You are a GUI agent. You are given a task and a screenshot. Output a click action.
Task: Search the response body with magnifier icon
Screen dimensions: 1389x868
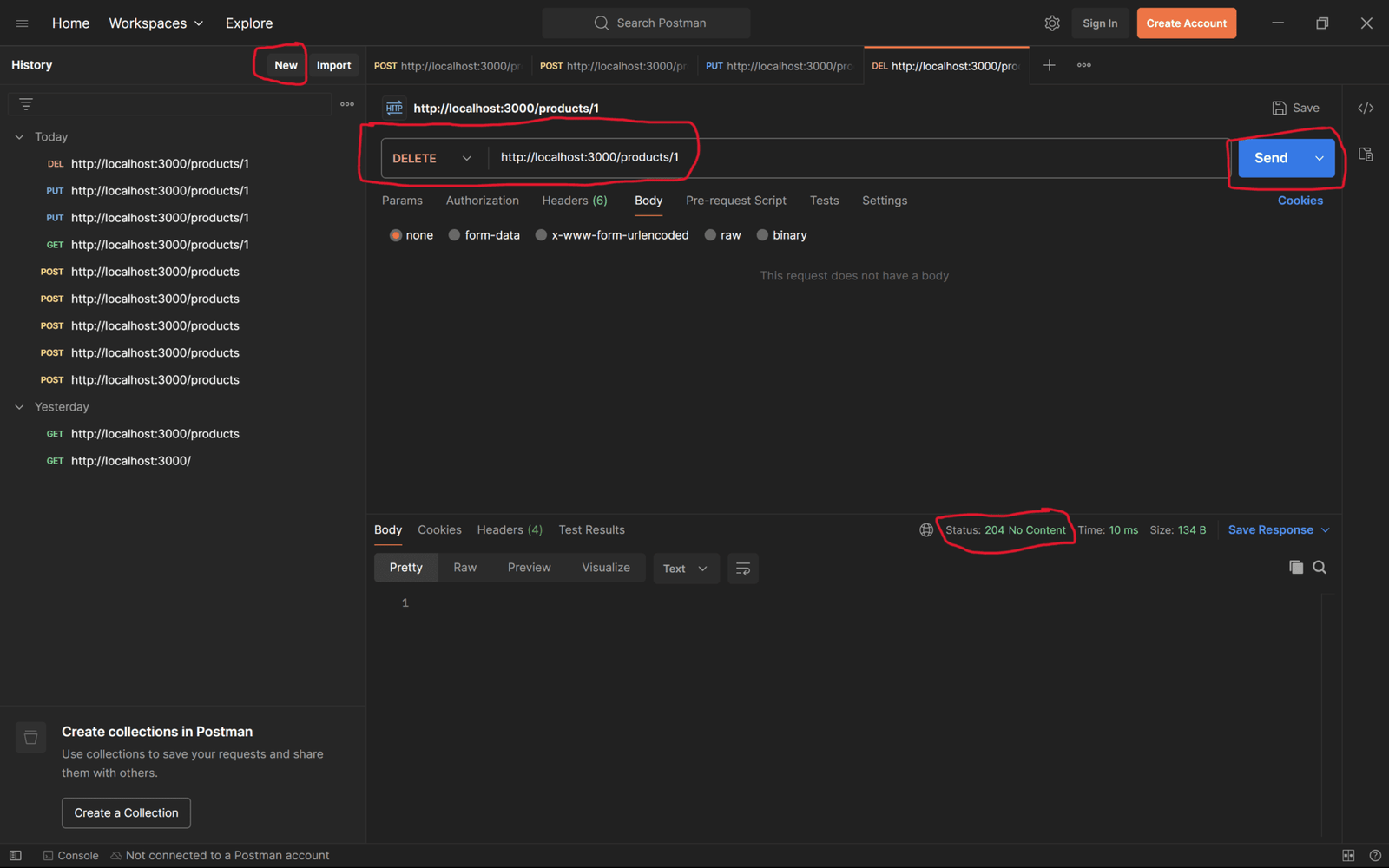click(x=1320, y=568)
